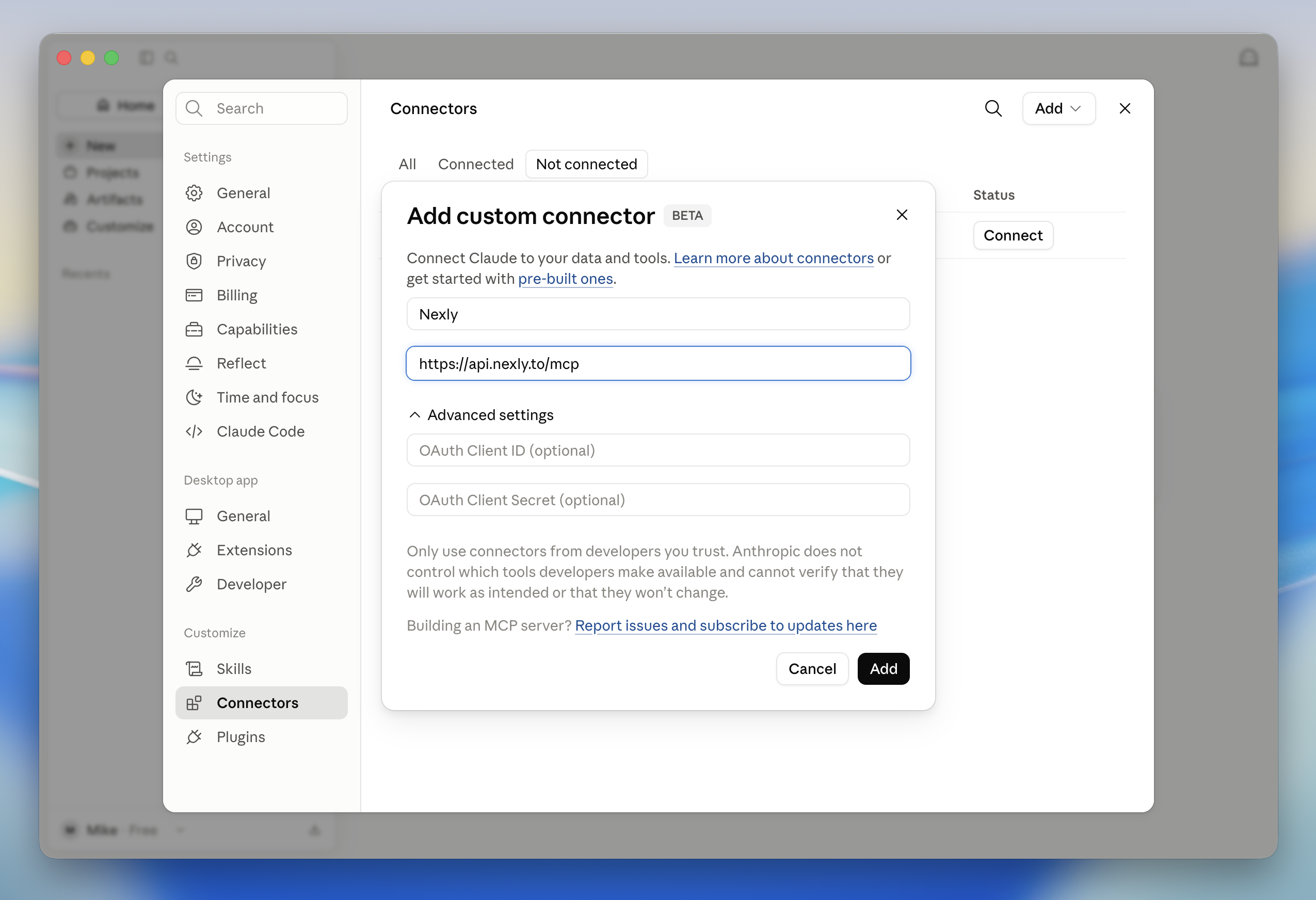Open Time and focus moon icon
The image size is (1316, 900).
pyautogui.click(x=194, y=397)
